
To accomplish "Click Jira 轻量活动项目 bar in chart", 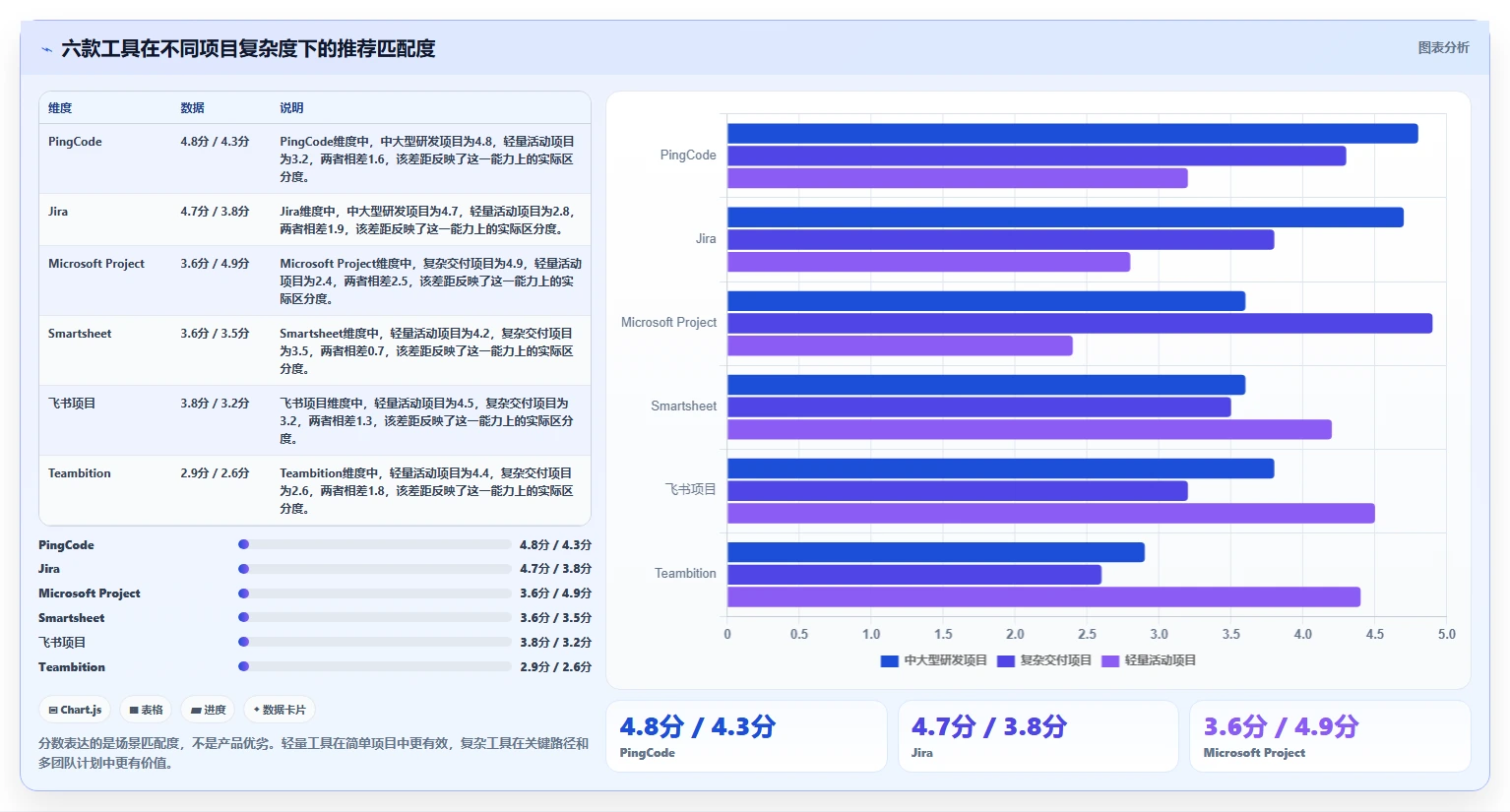I will pyautogui.click(x=929, y=262).
